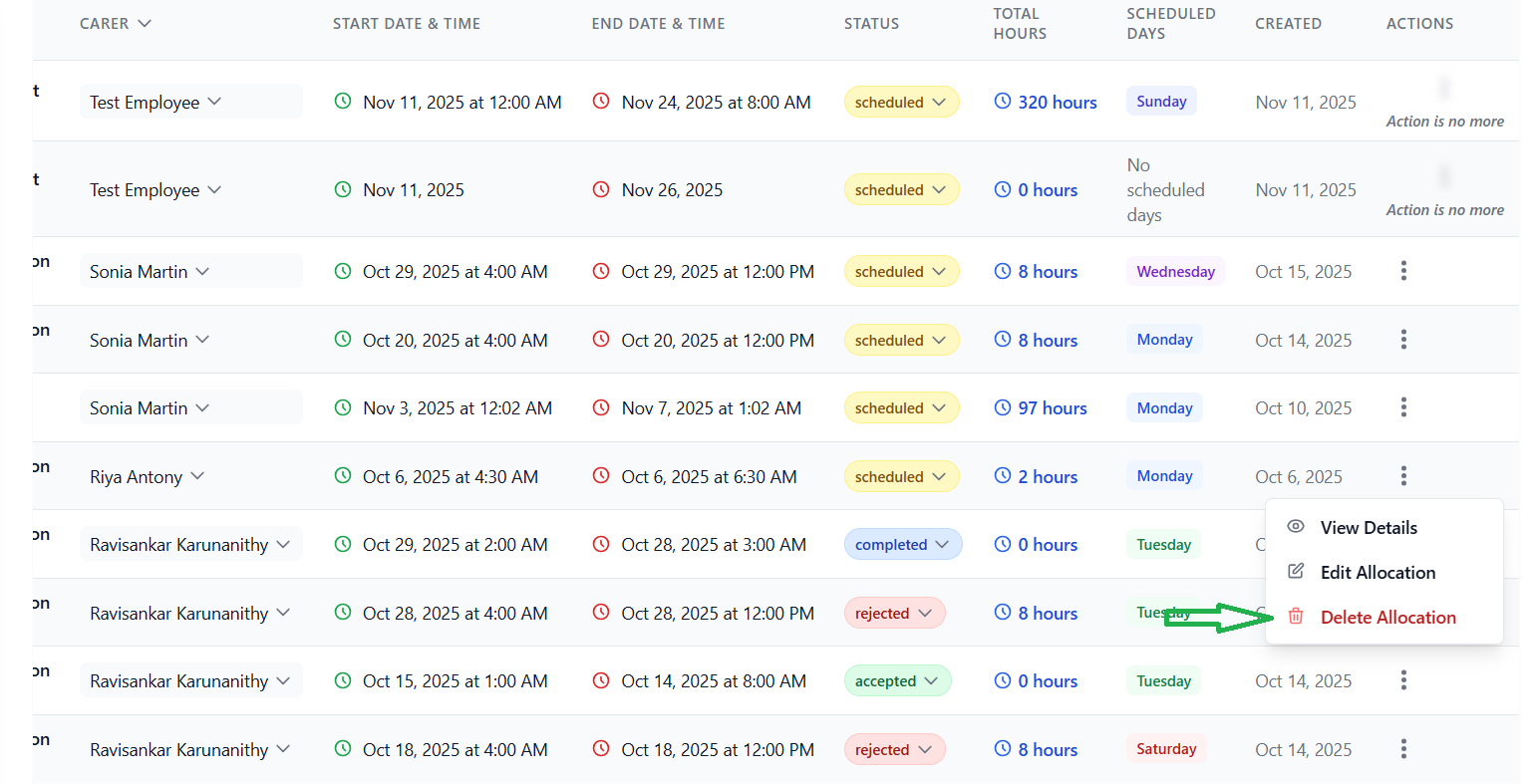Open status dropdown for 320 hours row
The width and height of the screenshot is (1534, 784).
[901, 103]
